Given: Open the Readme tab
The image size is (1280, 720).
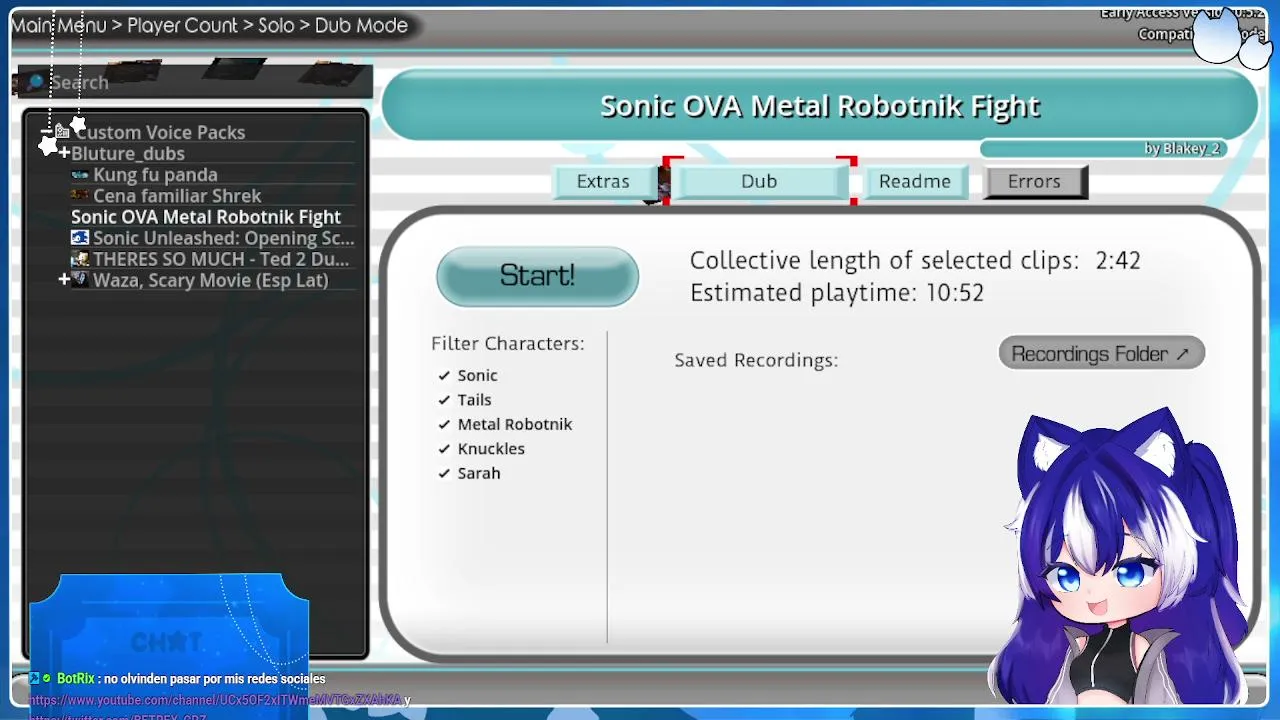Looking at the screenshot, I should [x=915, y=181].
